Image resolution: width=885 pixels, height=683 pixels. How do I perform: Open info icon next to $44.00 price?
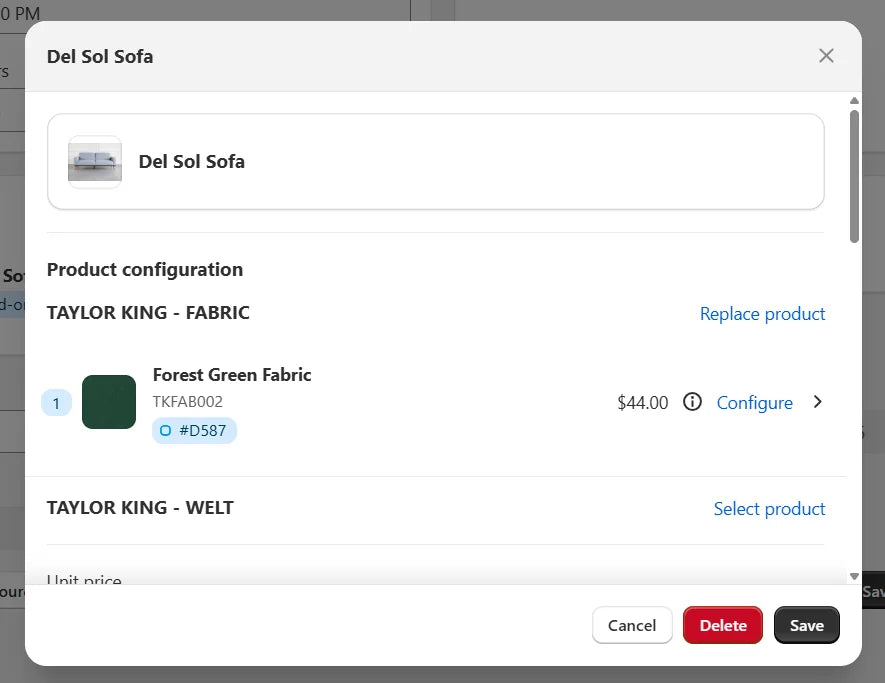[x=692, y=402]
